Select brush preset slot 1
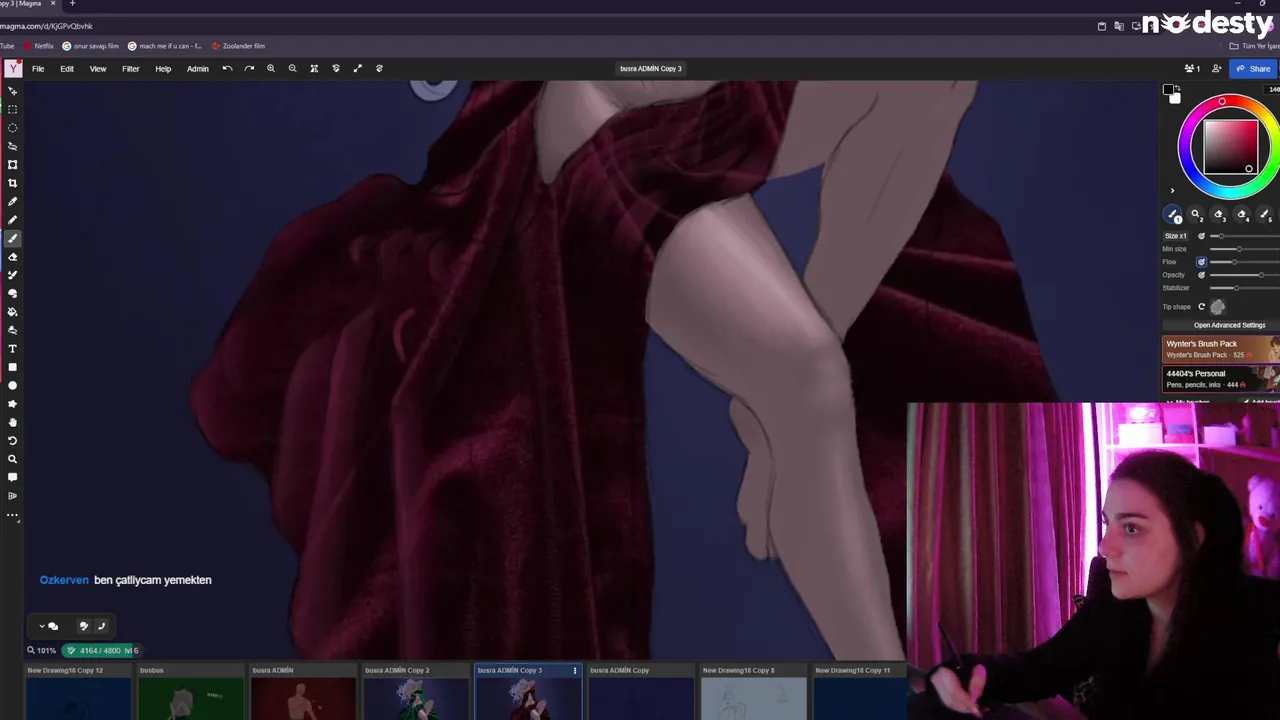Viewport: 1280px width, 720px height. [x=1174, y=214]
